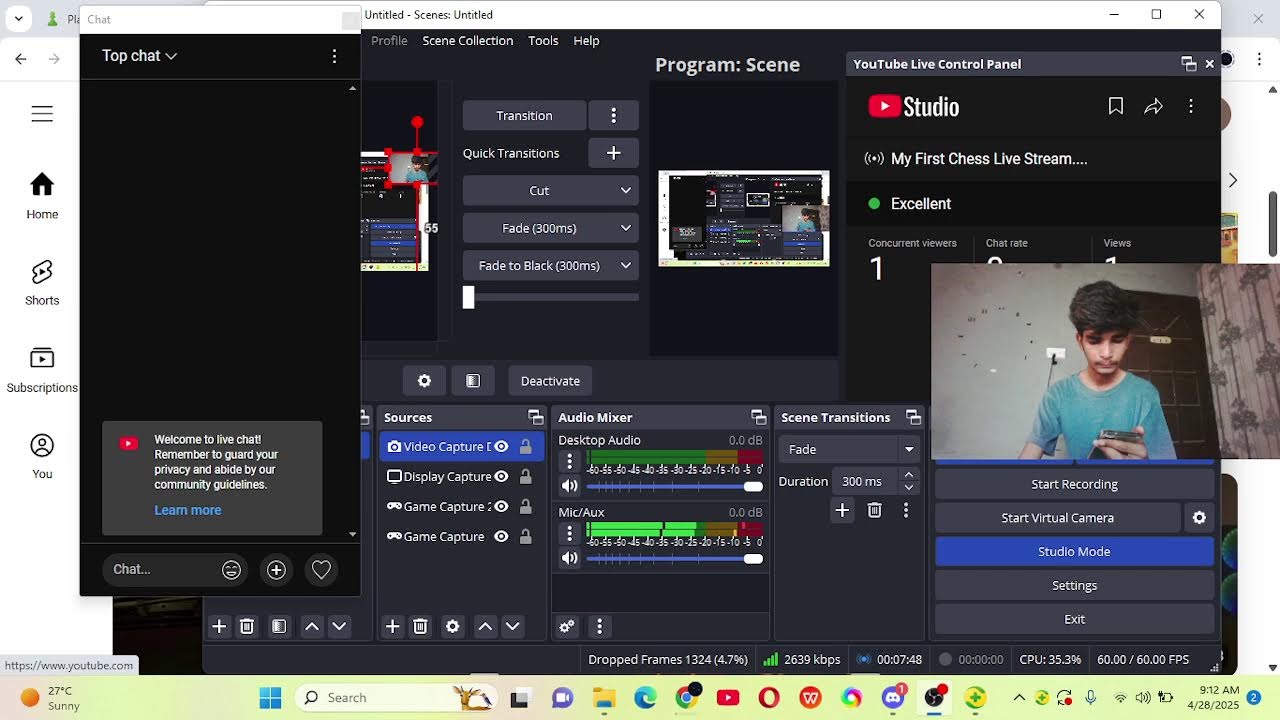Open the Tools menu
This screenshot has width=1280, height=720.
(x=543, y=41)
